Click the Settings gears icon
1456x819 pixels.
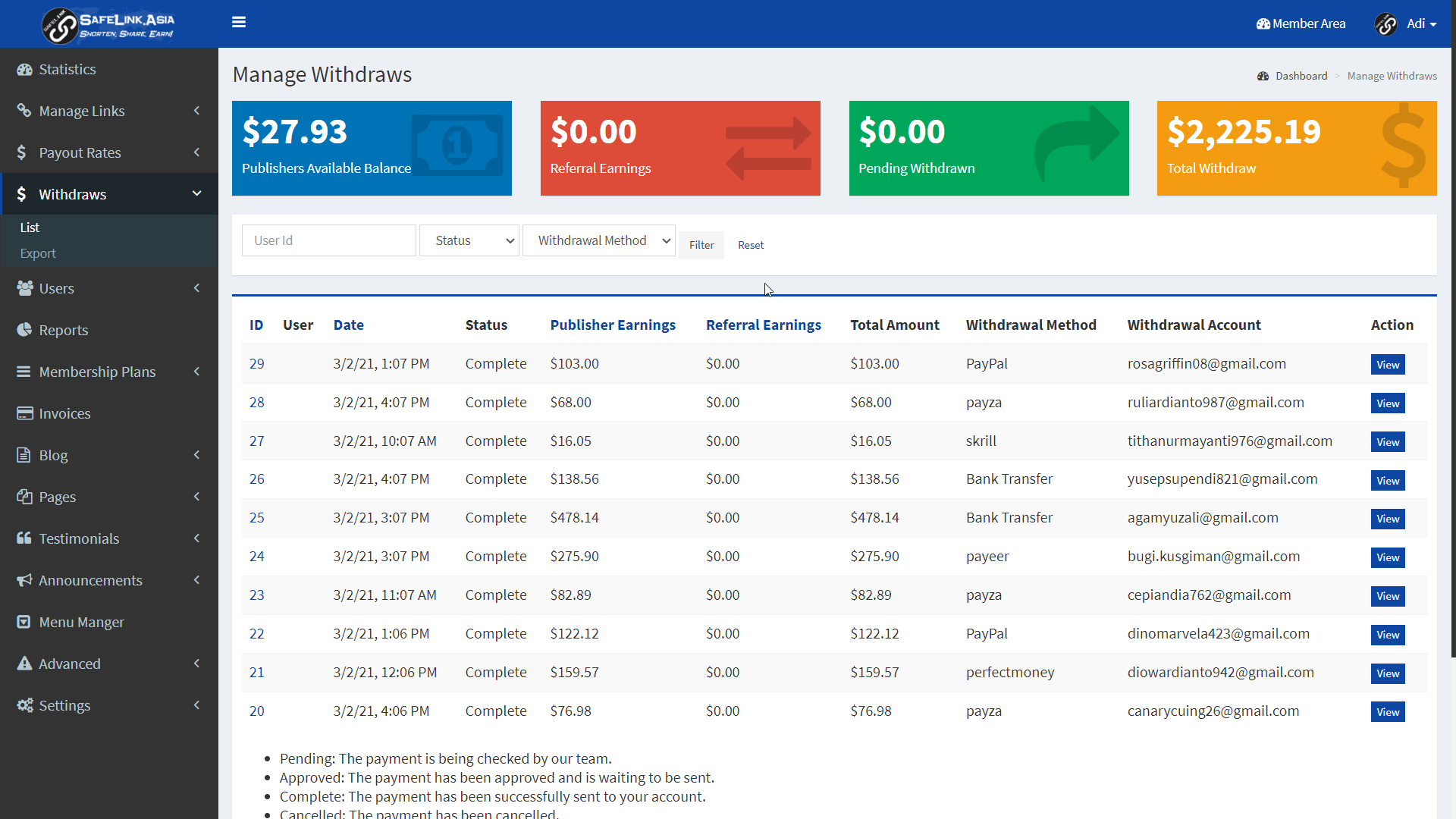coord(24,705)
